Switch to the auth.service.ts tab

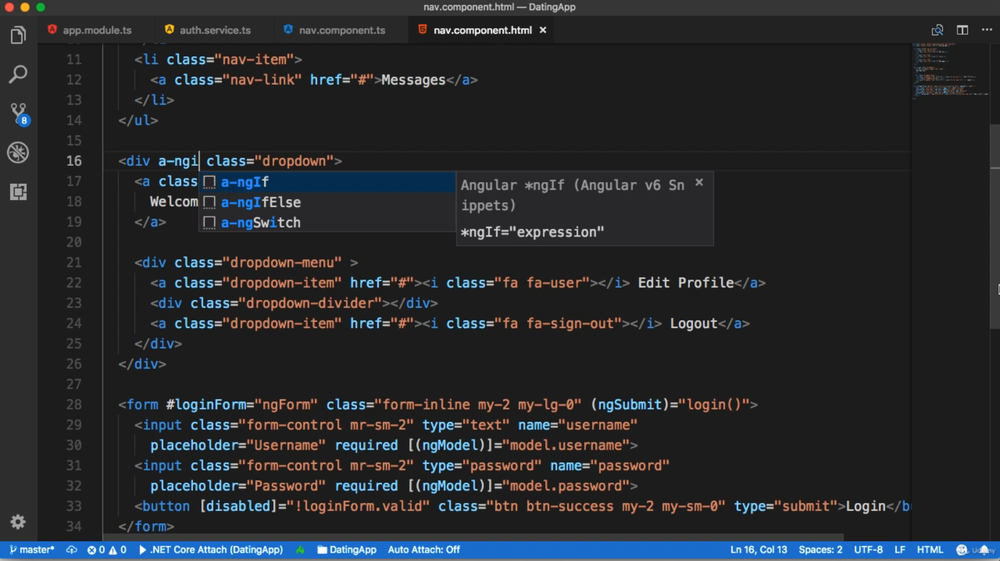point(214,30)
